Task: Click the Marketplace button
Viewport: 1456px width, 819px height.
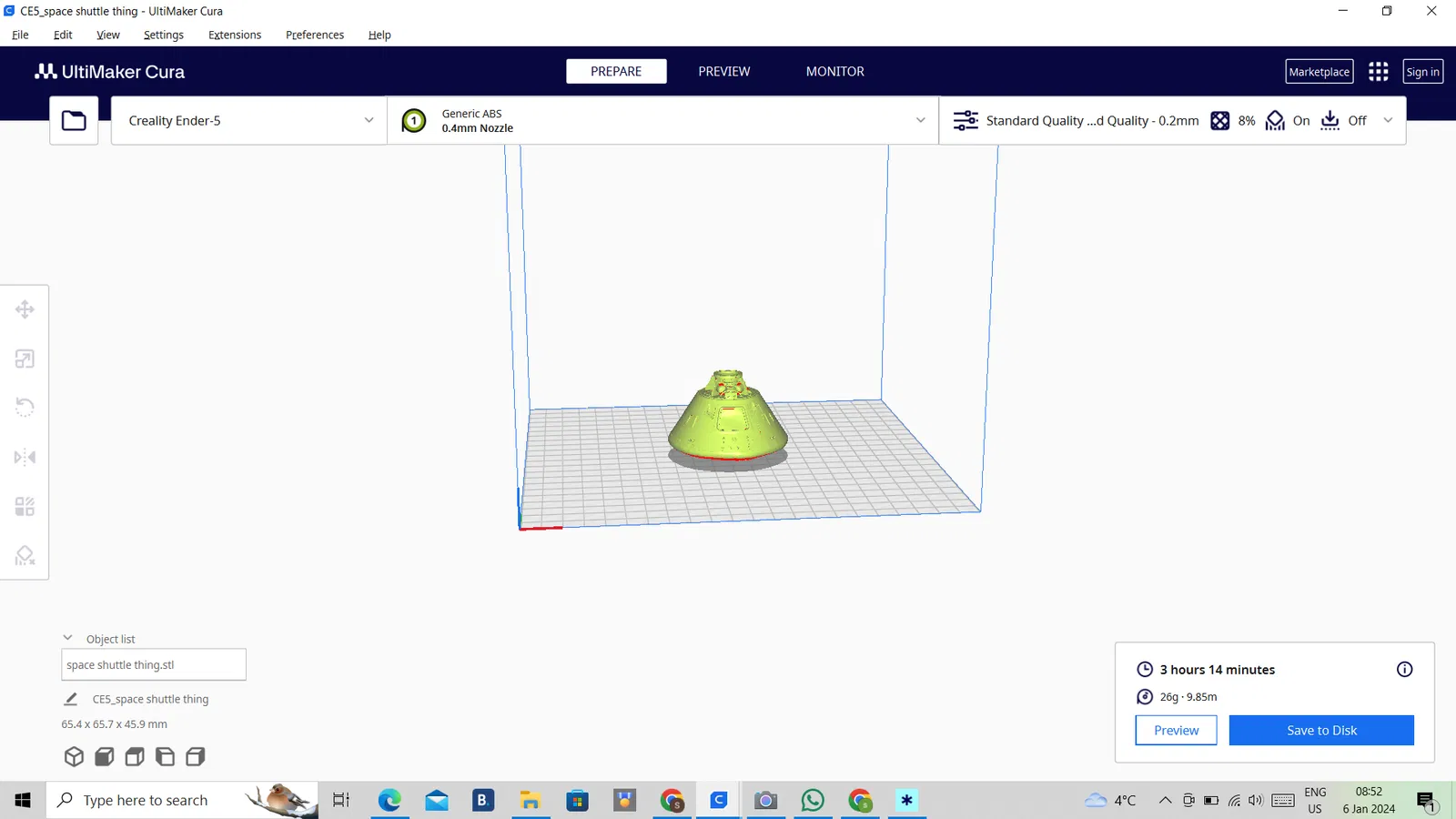Action: point(1319,72)
